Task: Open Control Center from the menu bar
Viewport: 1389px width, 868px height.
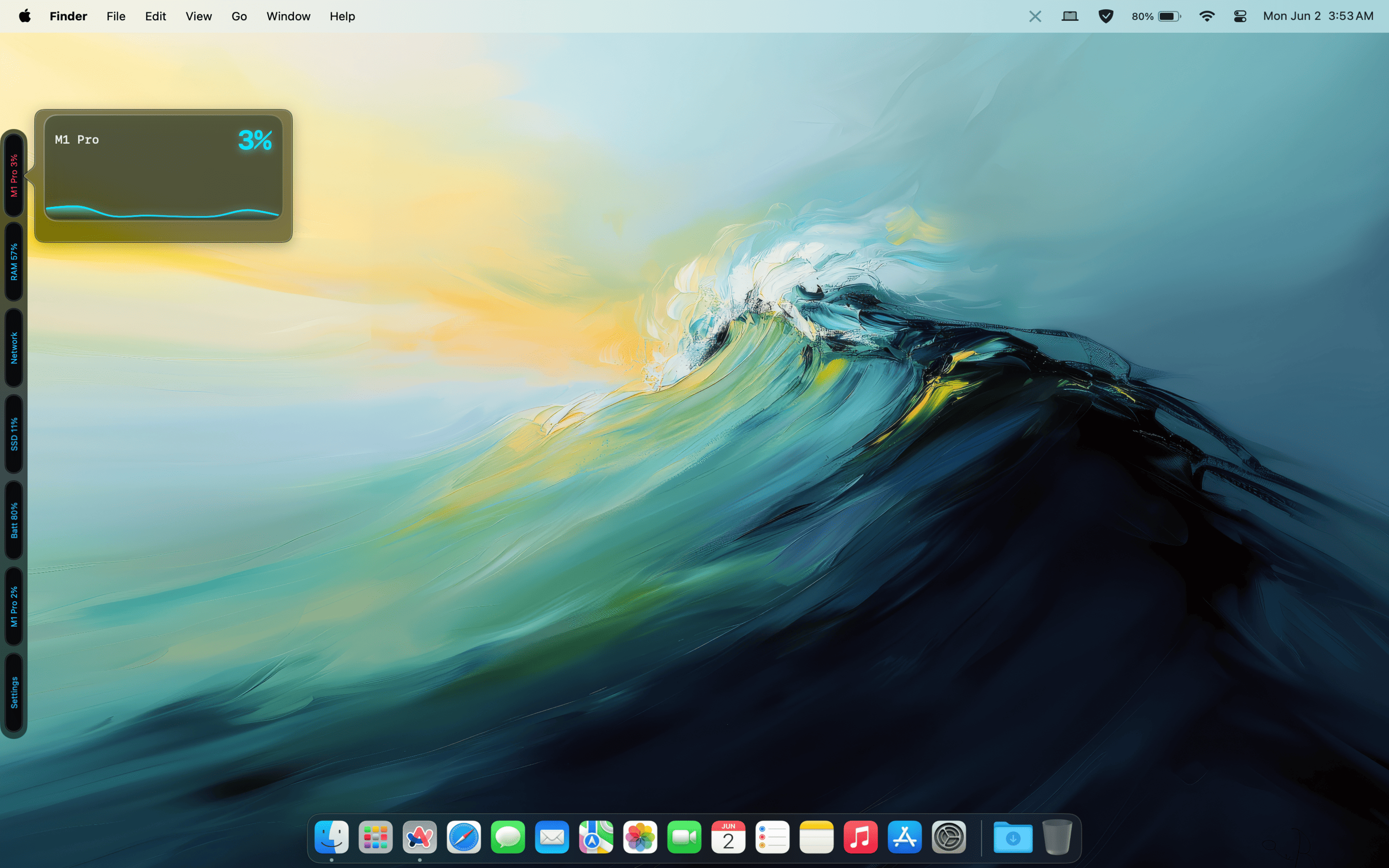Action: 1240,16
